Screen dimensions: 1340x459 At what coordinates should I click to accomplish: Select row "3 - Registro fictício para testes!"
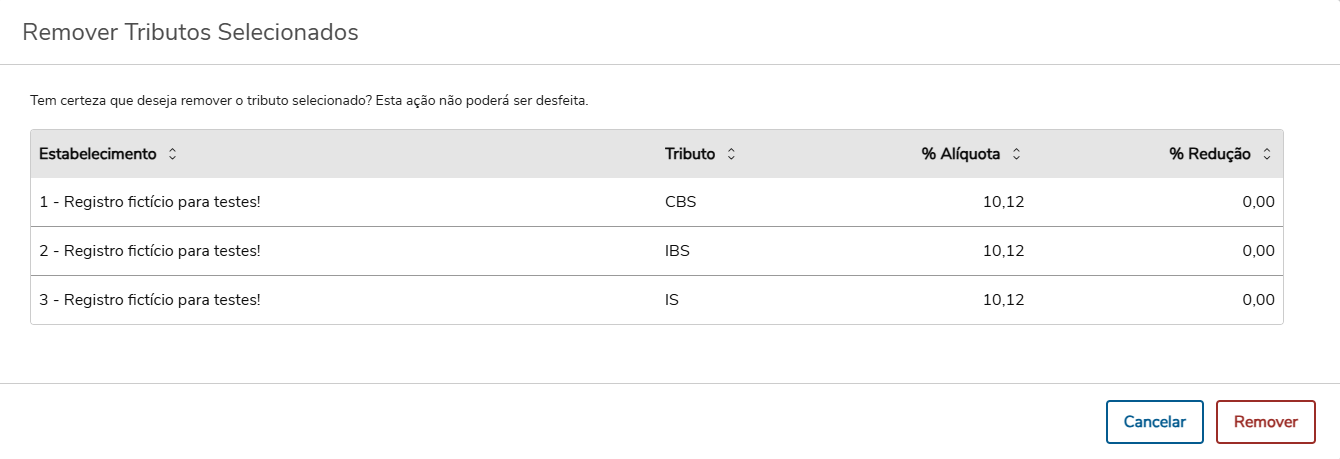pos(150,300)
